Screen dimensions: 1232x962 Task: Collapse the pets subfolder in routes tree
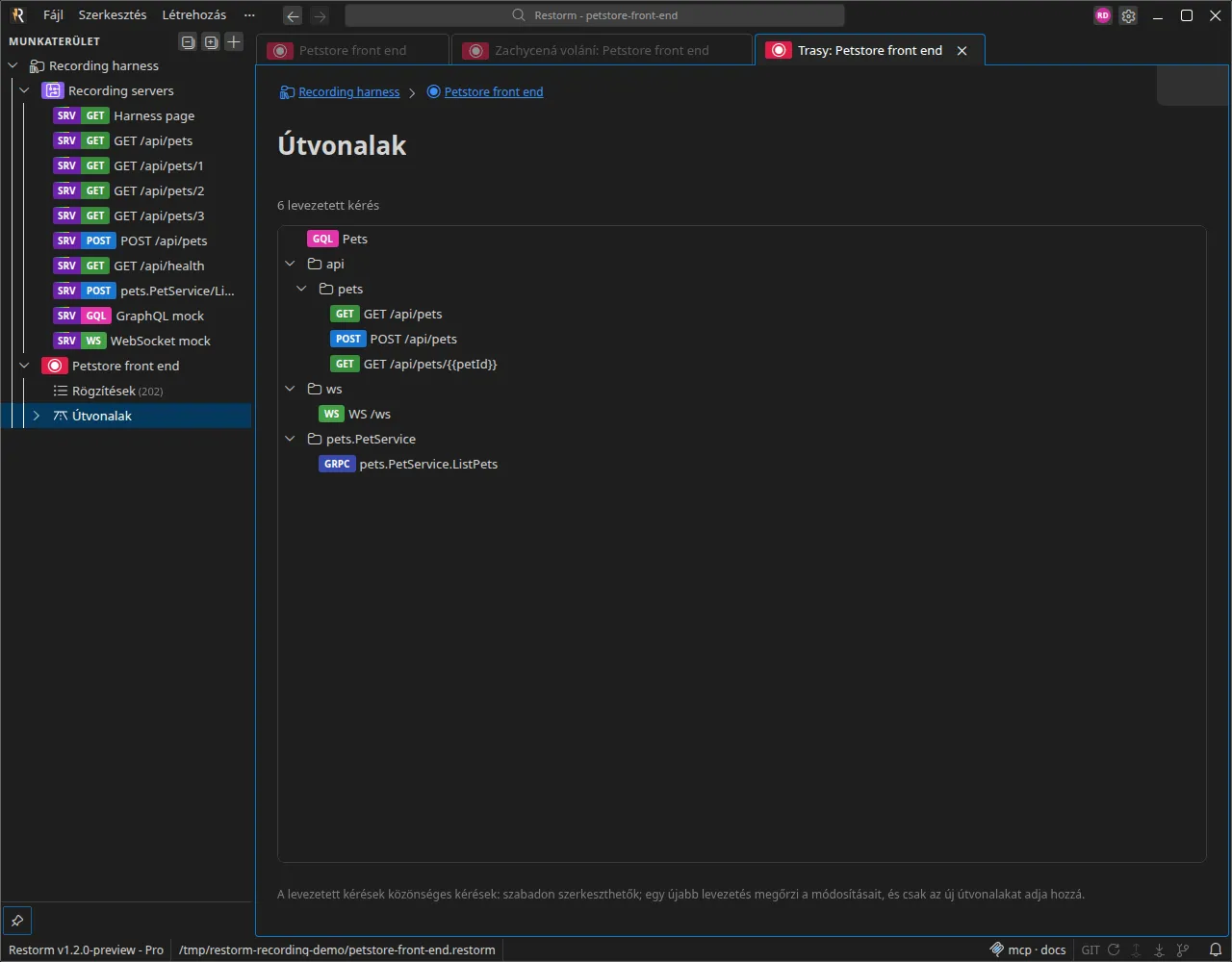pos(301,289)
